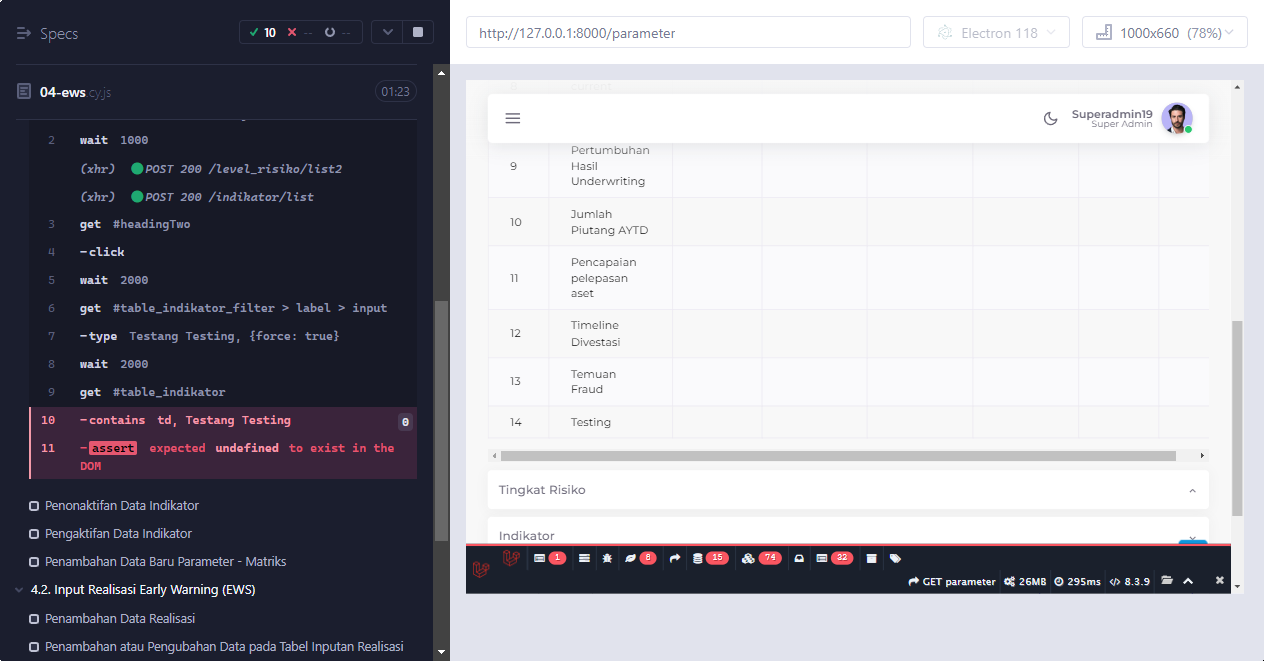
Task: Select the get #table_indikator command
Action: tap(224, 392)
